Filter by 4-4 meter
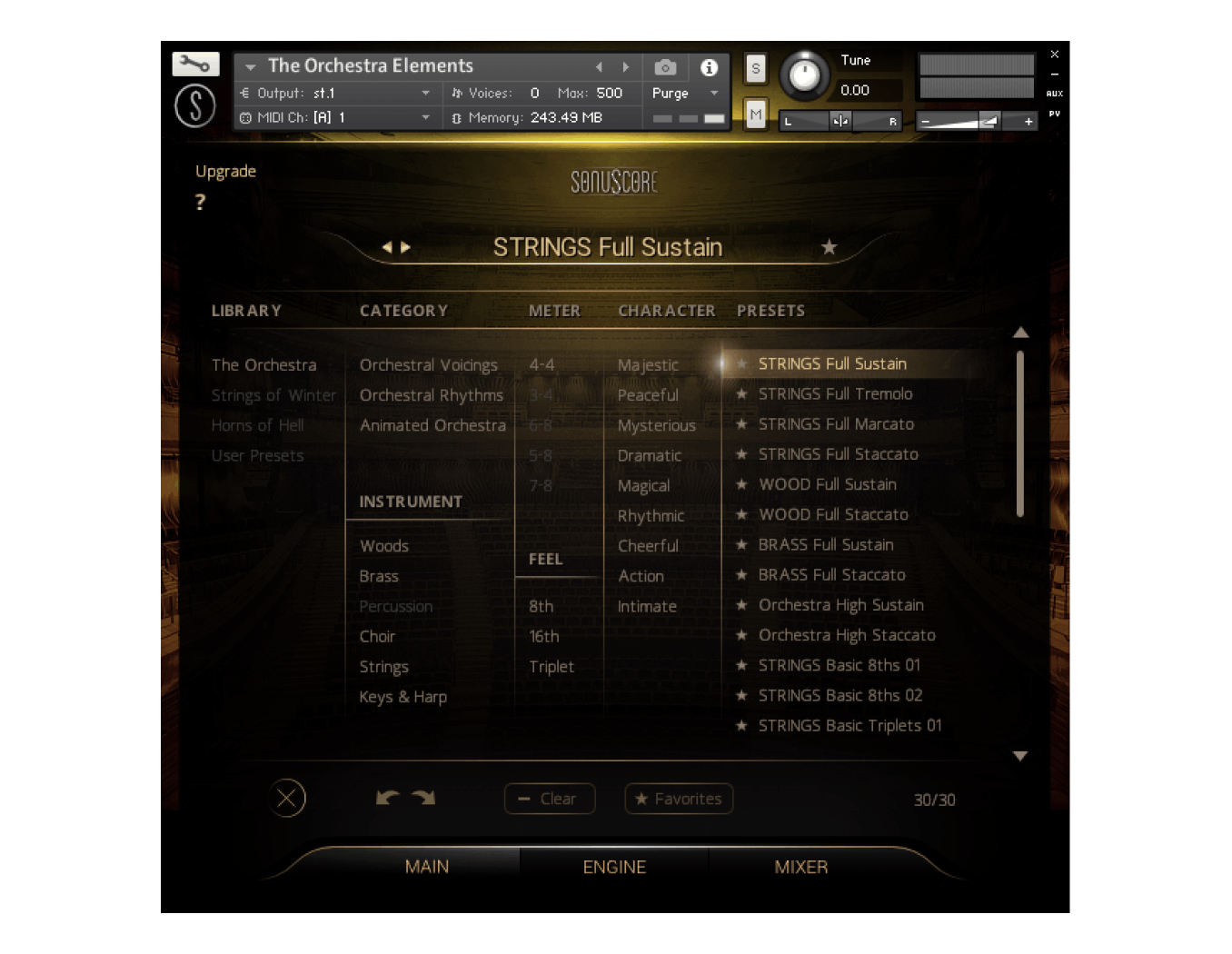The width and height of the screenshot is (1232, 954). point(541,364)
